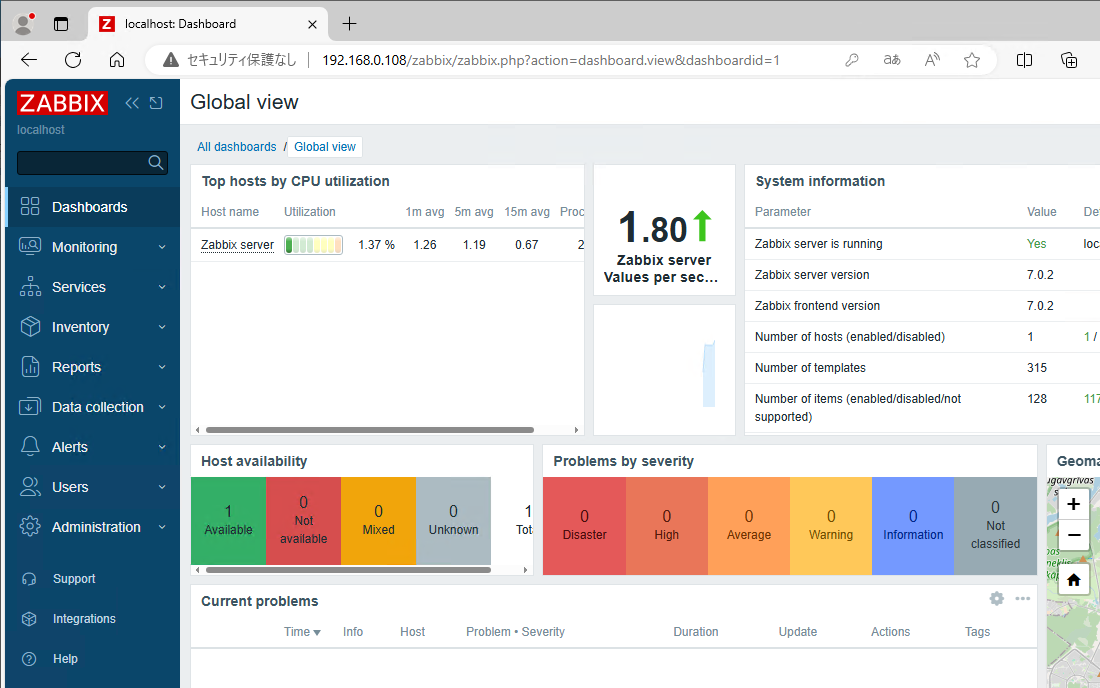Open the All dashboards link
The width and height of the screenshot is (1100, 688).
click(236, 146)
